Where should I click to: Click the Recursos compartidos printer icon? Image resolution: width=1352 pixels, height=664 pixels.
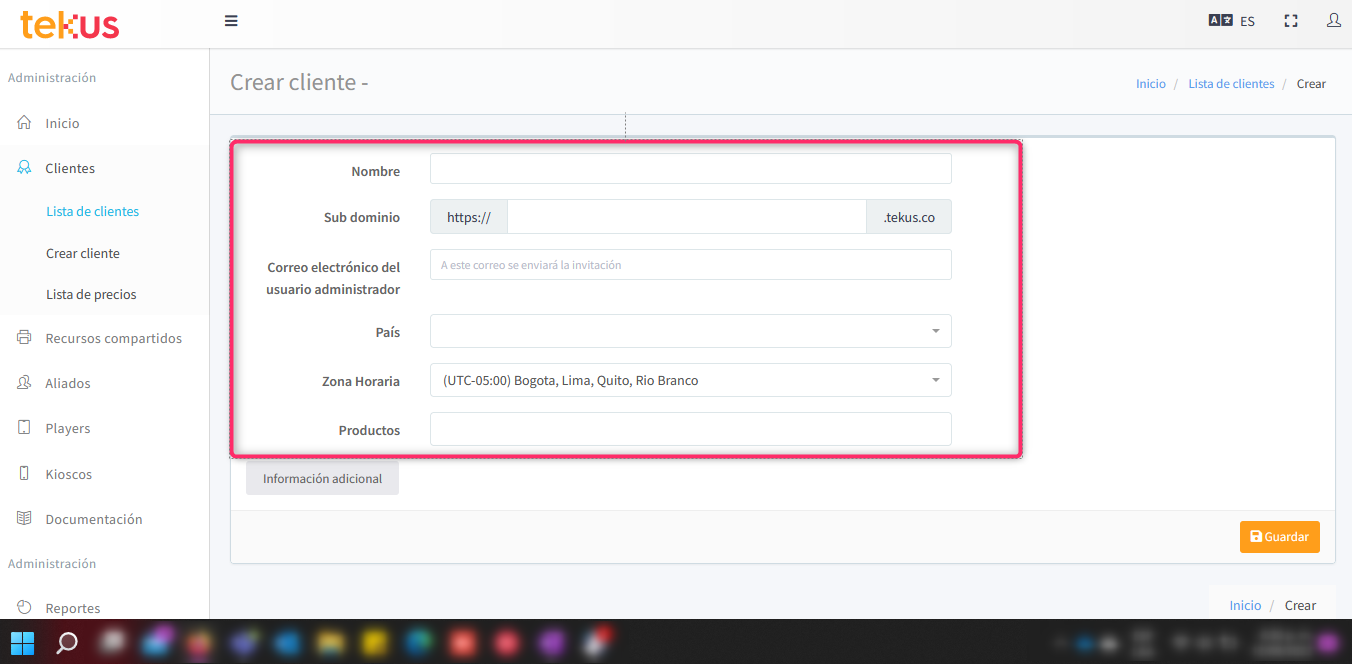(25, 338)
